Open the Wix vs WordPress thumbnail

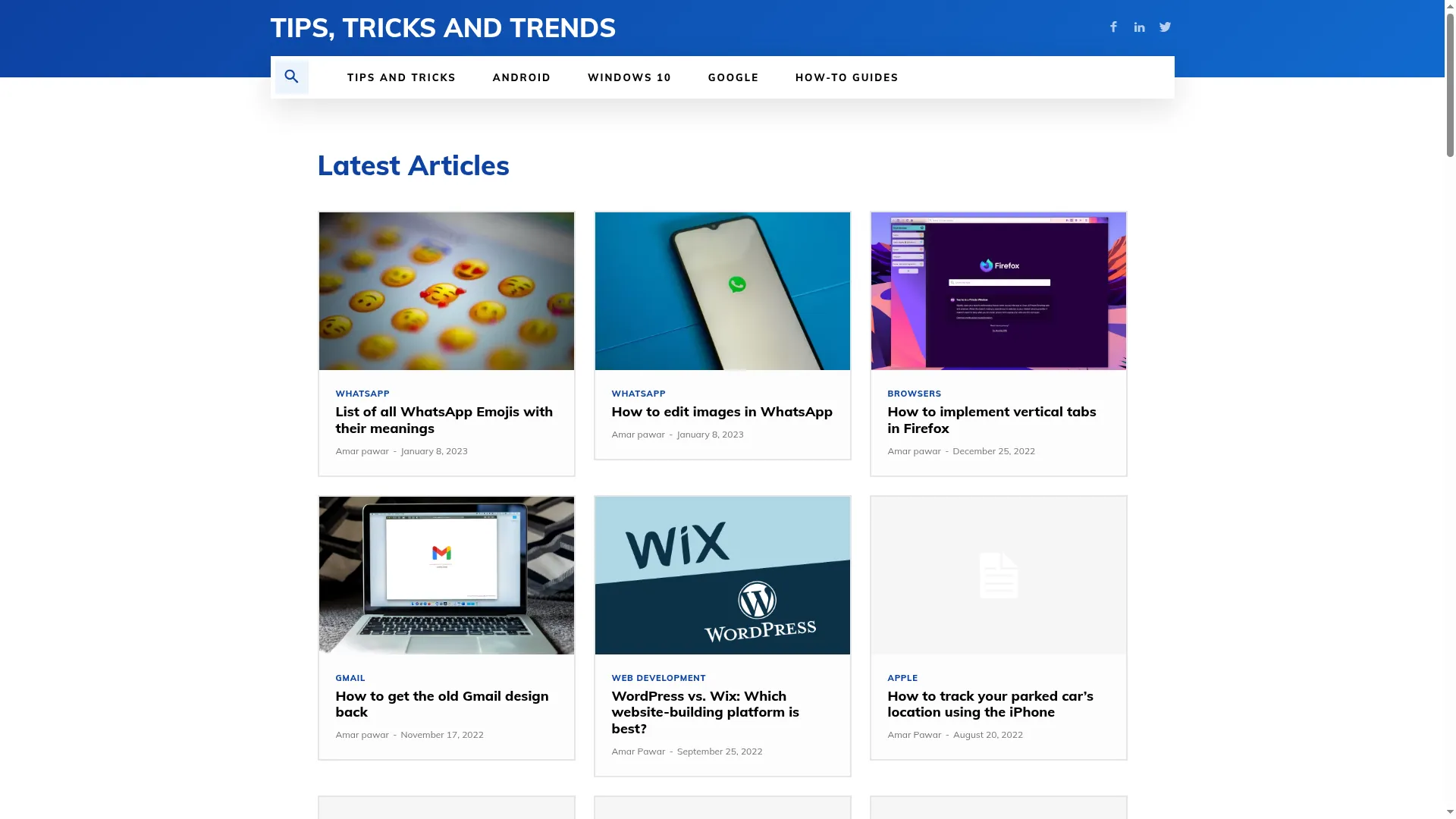click(723, 576)
